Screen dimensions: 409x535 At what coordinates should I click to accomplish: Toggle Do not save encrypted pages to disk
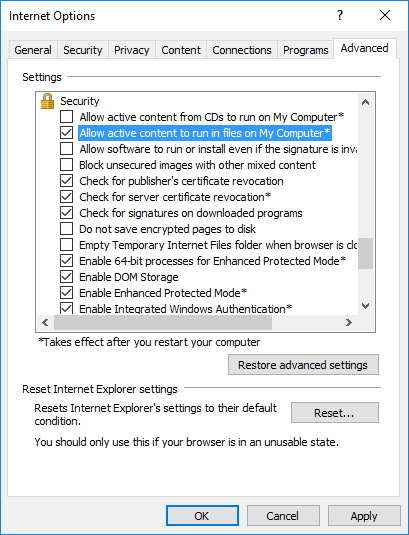click(x=67, y=229)
